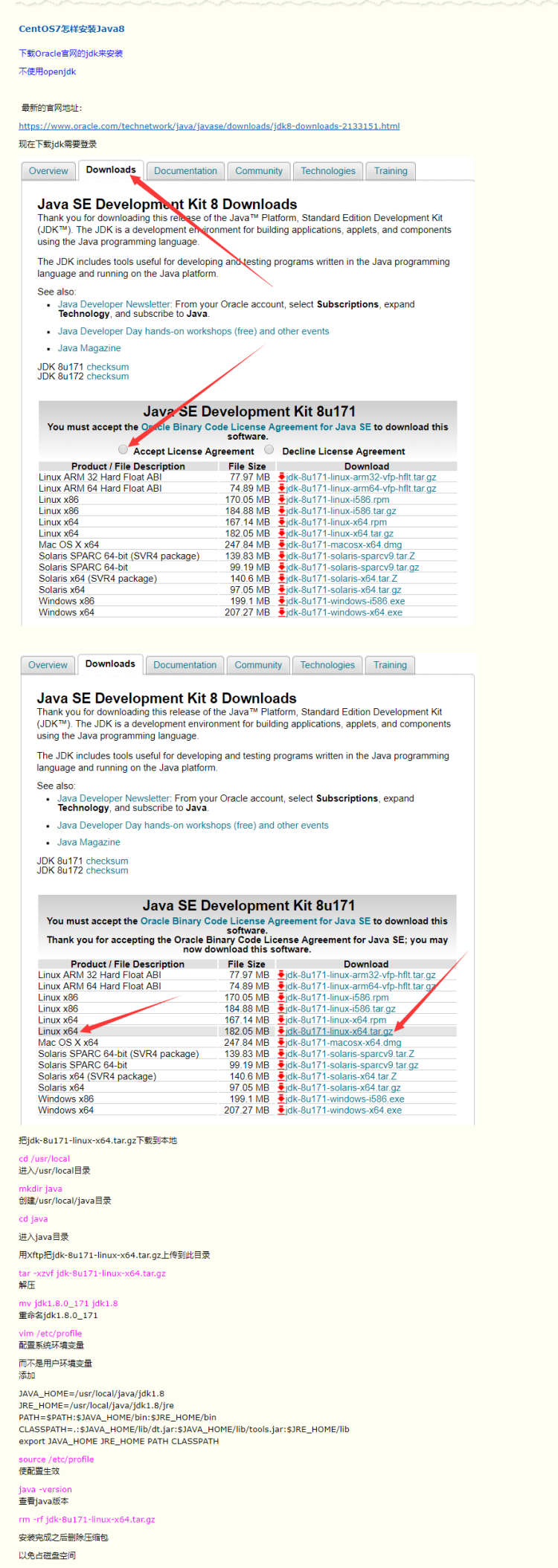This screenshot has height=1568, width=558.
Task: Click download icon beside jdk-8u171-macosx-x64.dmg in first Oracle screenshot
Action: [282, 544]
